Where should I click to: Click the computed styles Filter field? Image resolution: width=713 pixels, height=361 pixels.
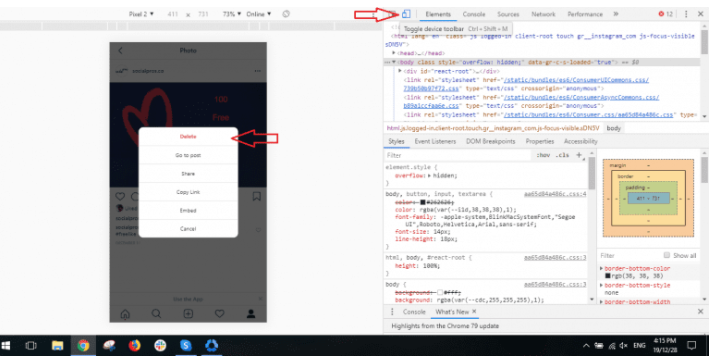point(629,256)
